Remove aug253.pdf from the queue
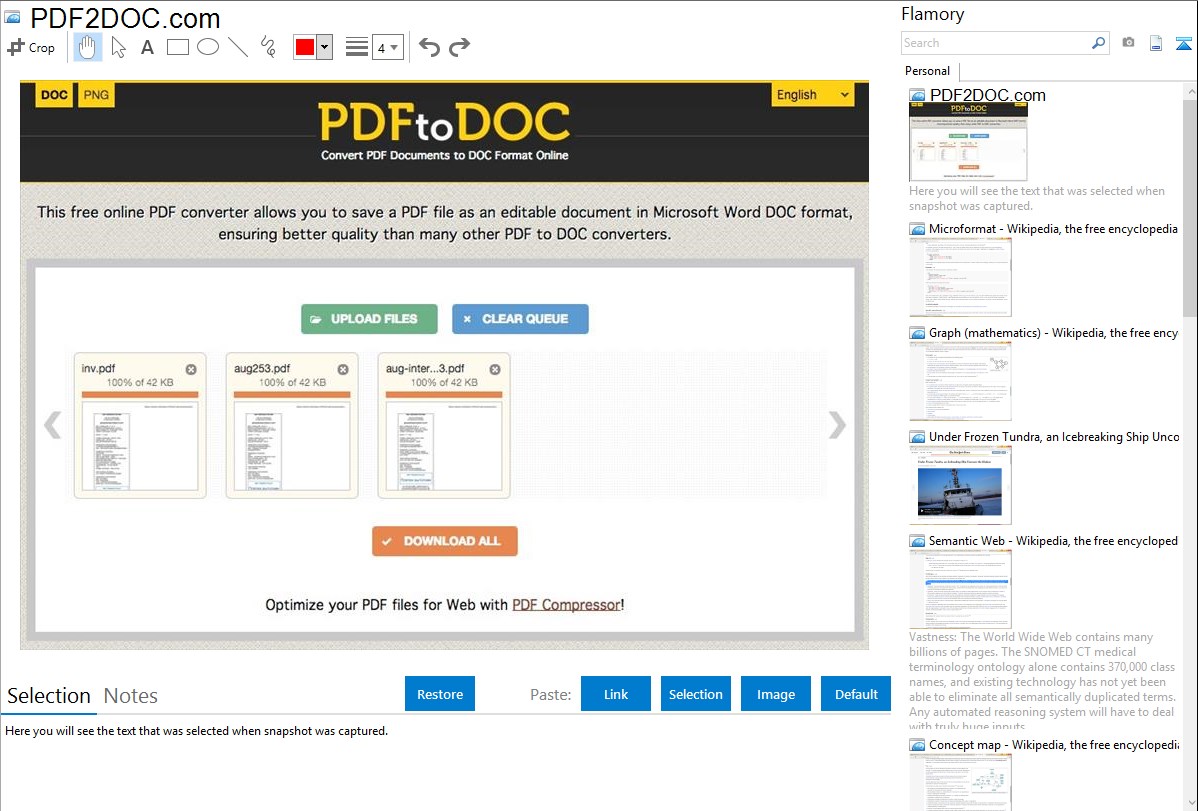1198x811 pixels. point(343,369)
